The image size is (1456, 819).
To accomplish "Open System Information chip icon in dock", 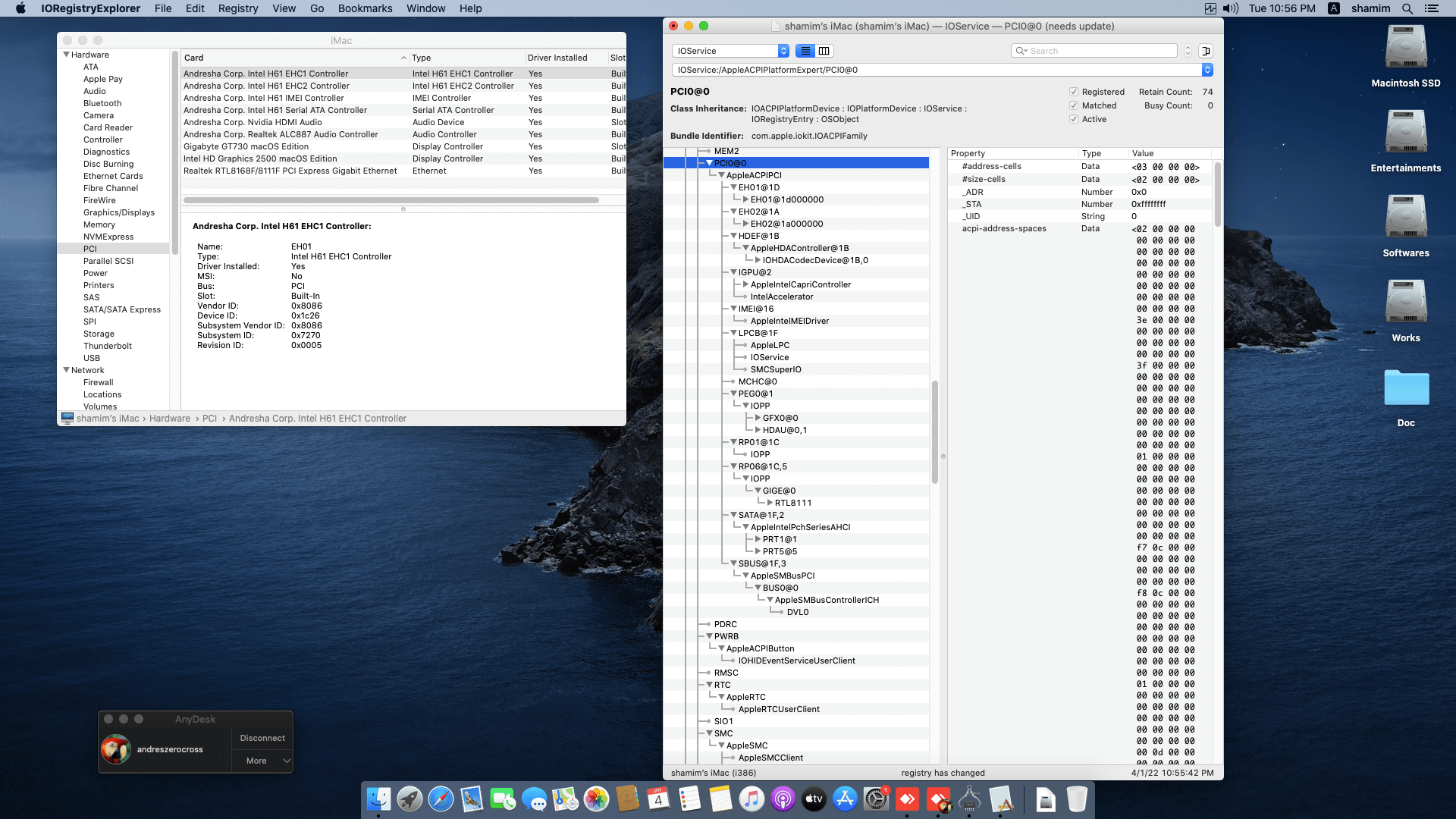I will pos(969,799).
